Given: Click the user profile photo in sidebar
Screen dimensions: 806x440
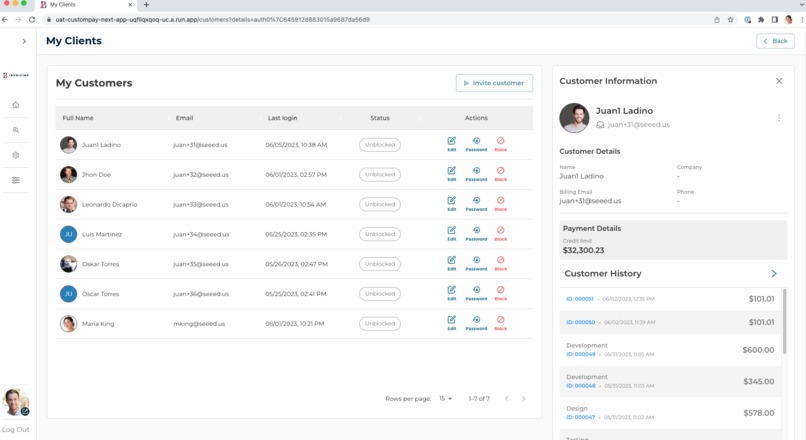Looking at the screenshot, I should pyautogui.click(x=16, y=402).
